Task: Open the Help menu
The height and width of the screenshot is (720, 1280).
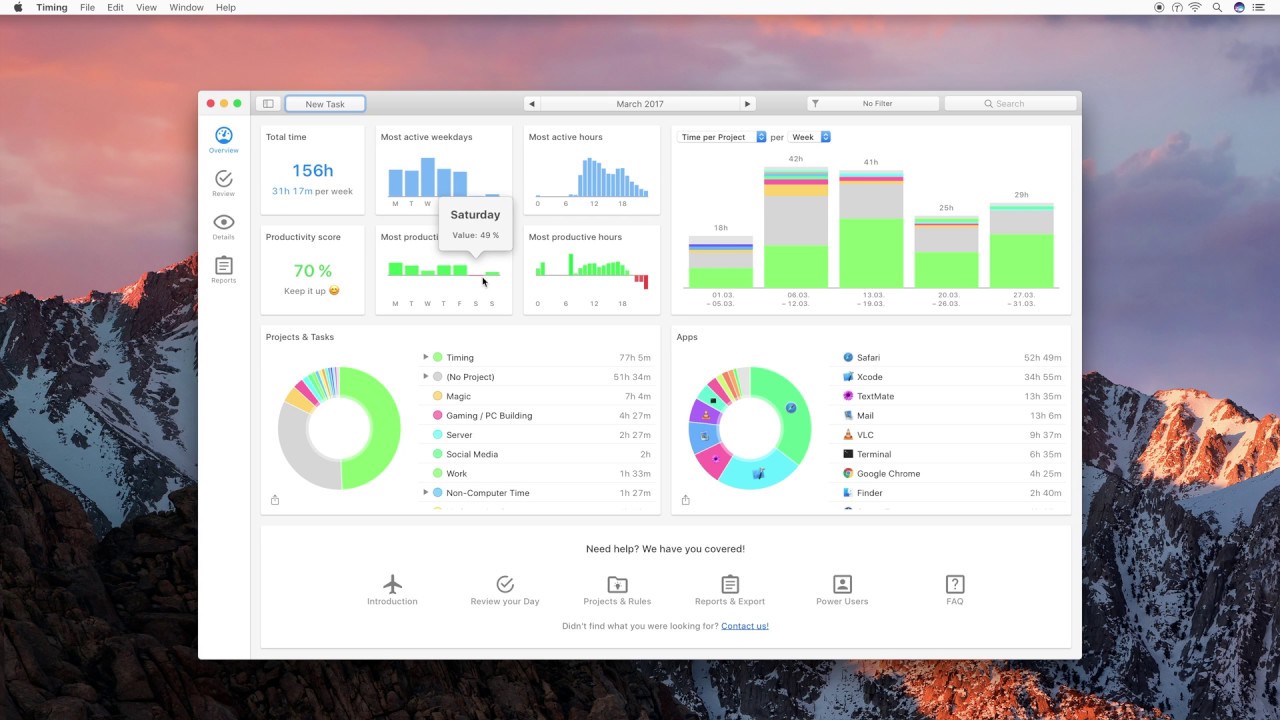Action: [x=226, y=7]
